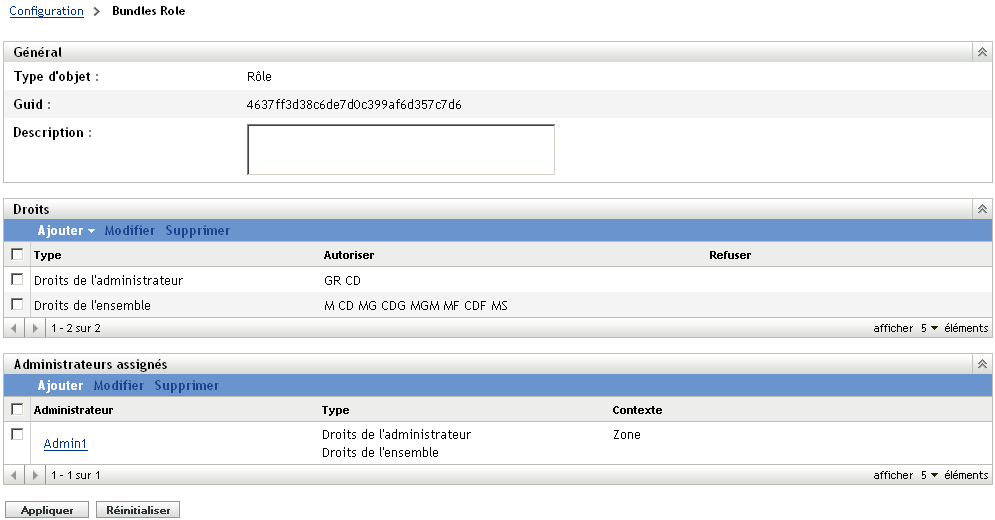Click the Guid value text
The width and height of the screenshot is (995, 520).
click(x=354, y=104)
